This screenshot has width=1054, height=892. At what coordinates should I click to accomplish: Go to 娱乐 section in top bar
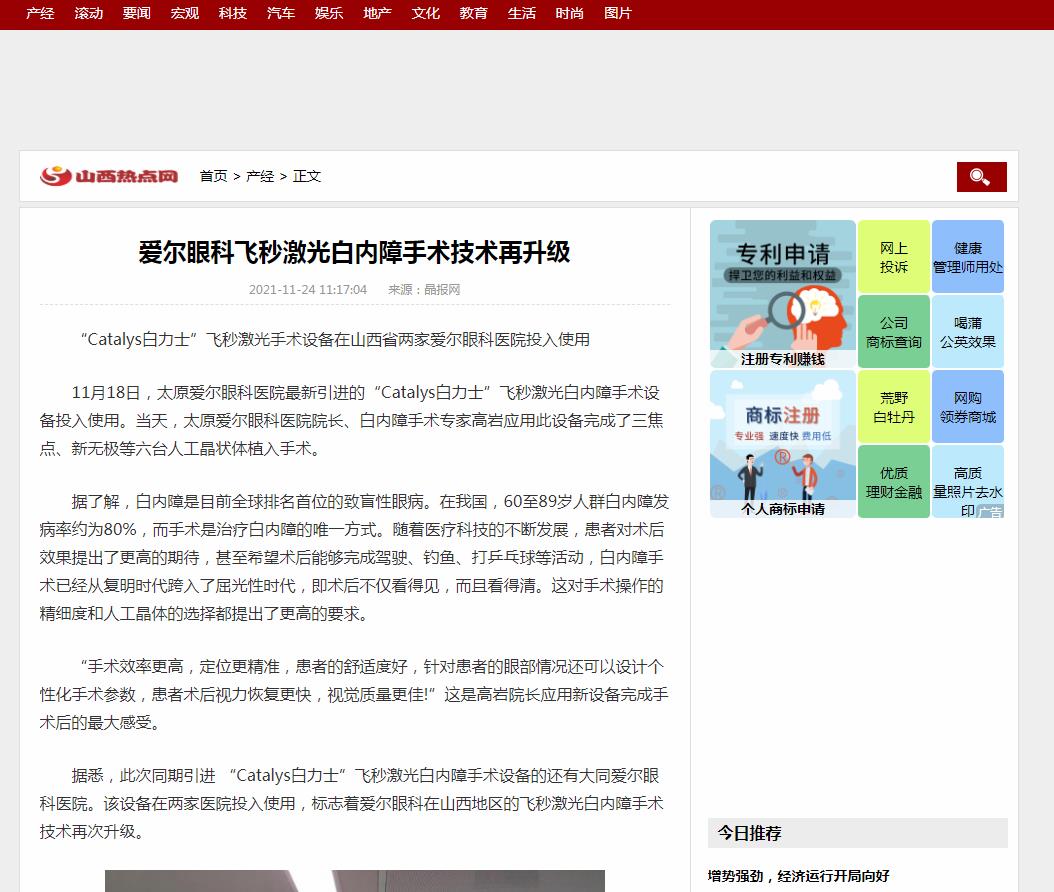point(329,13)
